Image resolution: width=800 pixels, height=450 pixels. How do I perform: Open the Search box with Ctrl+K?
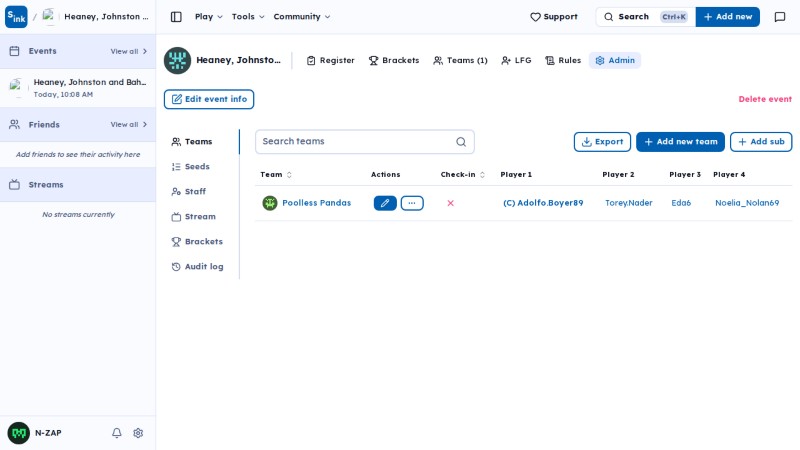[x=645, y=17]
